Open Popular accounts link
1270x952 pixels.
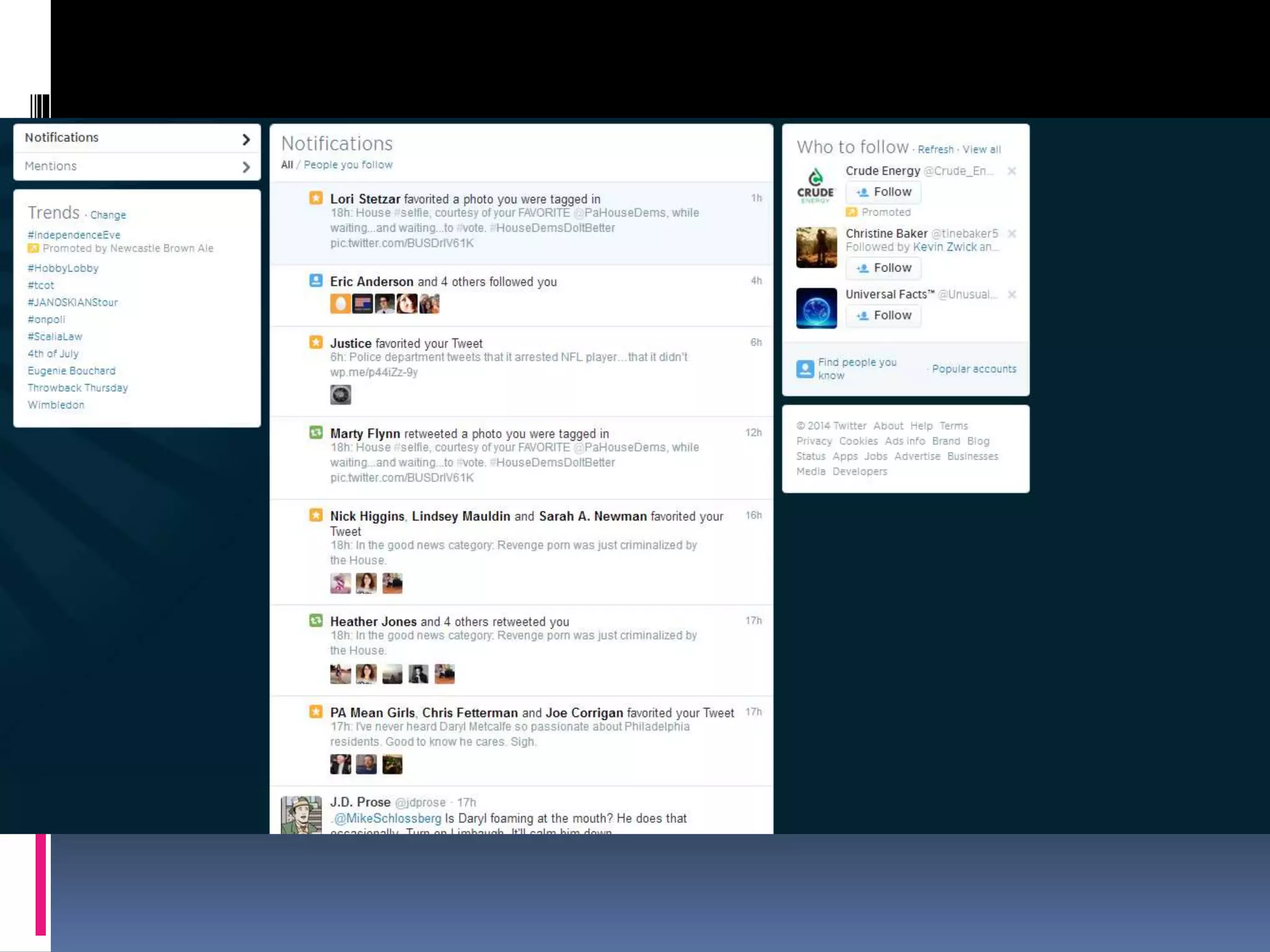tap(974, 369)
